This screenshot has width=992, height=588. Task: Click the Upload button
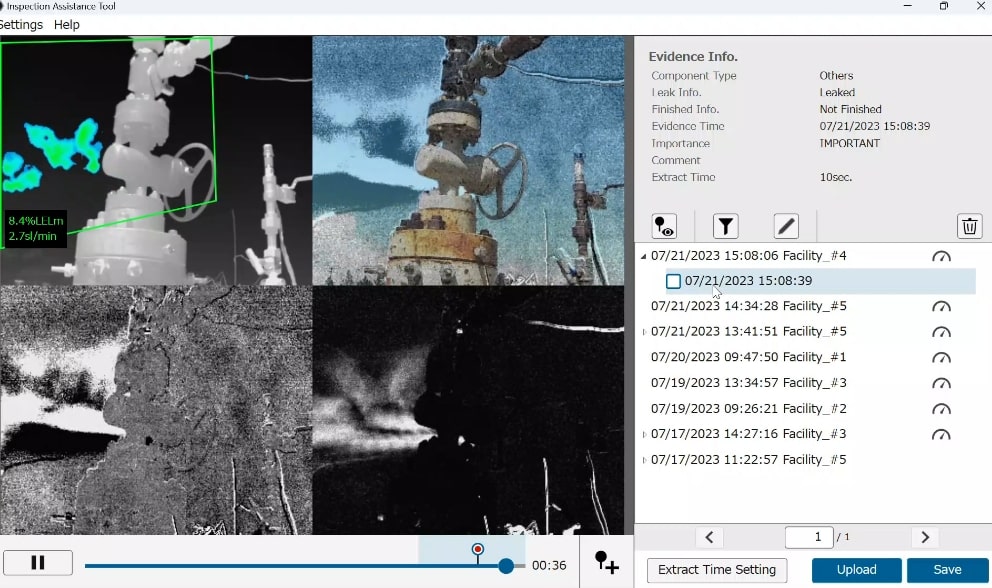tap(856, 570)
